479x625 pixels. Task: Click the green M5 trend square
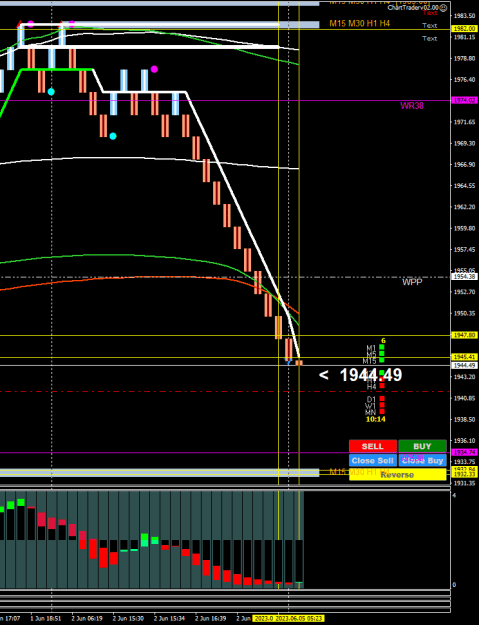(382, 354)
